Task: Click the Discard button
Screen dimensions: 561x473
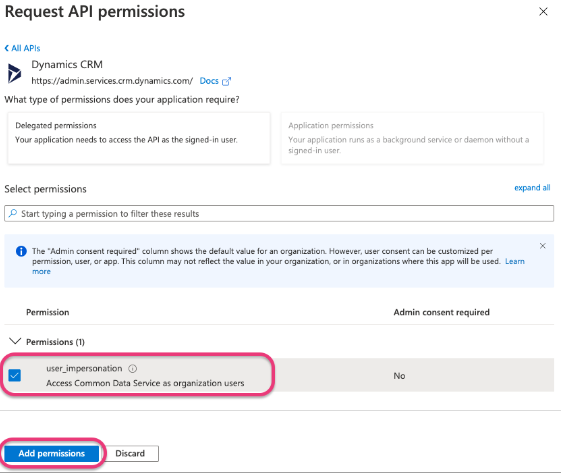Action: 130,454
